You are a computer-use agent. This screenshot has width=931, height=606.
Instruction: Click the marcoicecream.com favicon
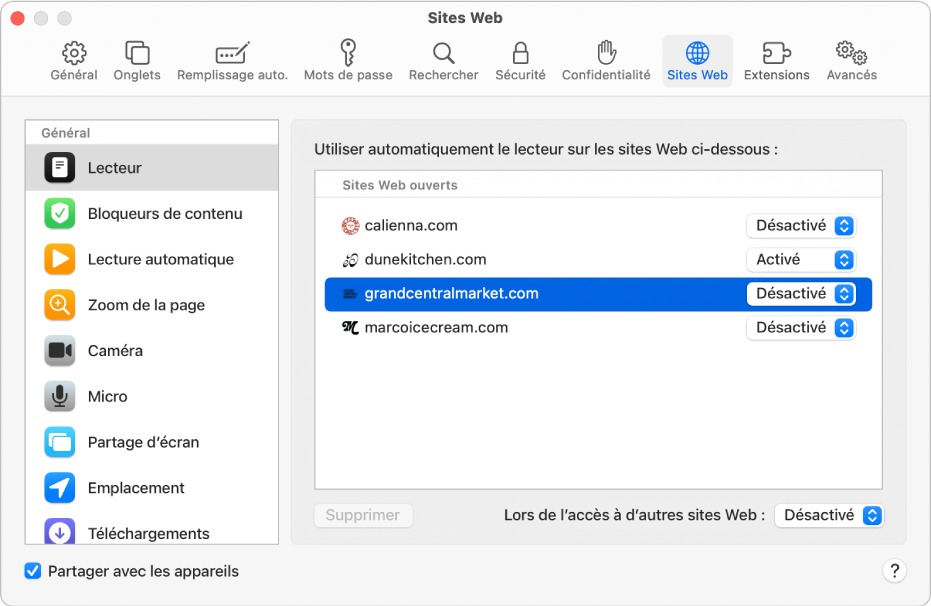(x=350, y=327)
